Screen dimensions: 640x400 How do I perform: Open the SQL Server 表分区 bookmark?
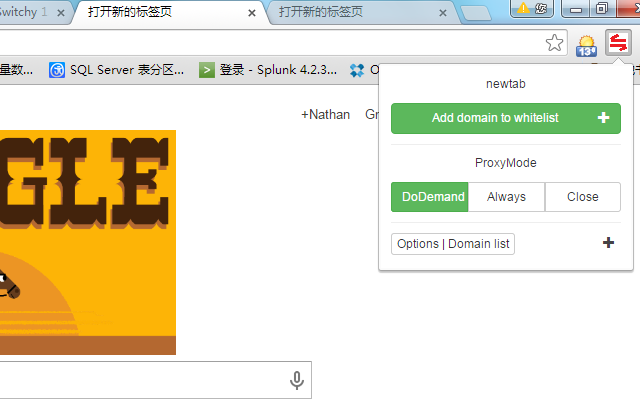117,70
